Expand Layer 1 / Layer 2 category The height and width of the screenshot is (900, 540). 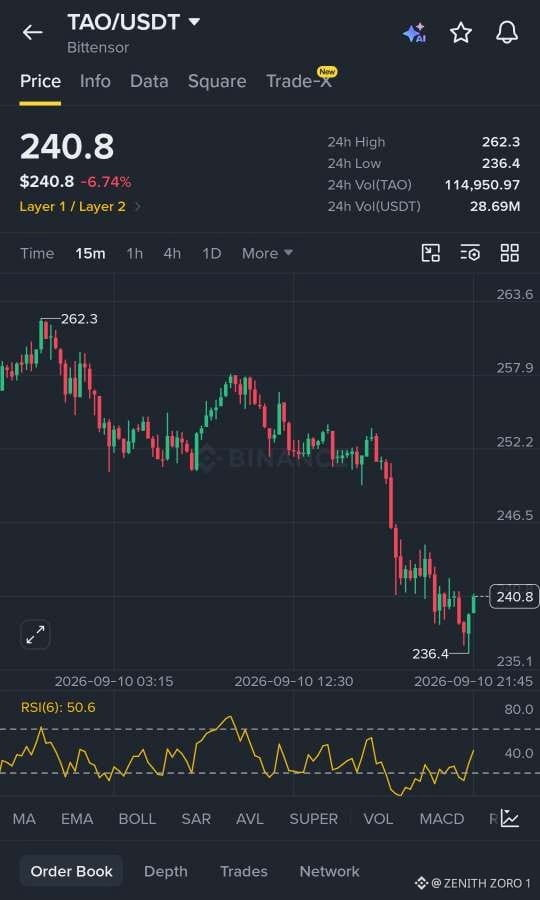point(80,207)
